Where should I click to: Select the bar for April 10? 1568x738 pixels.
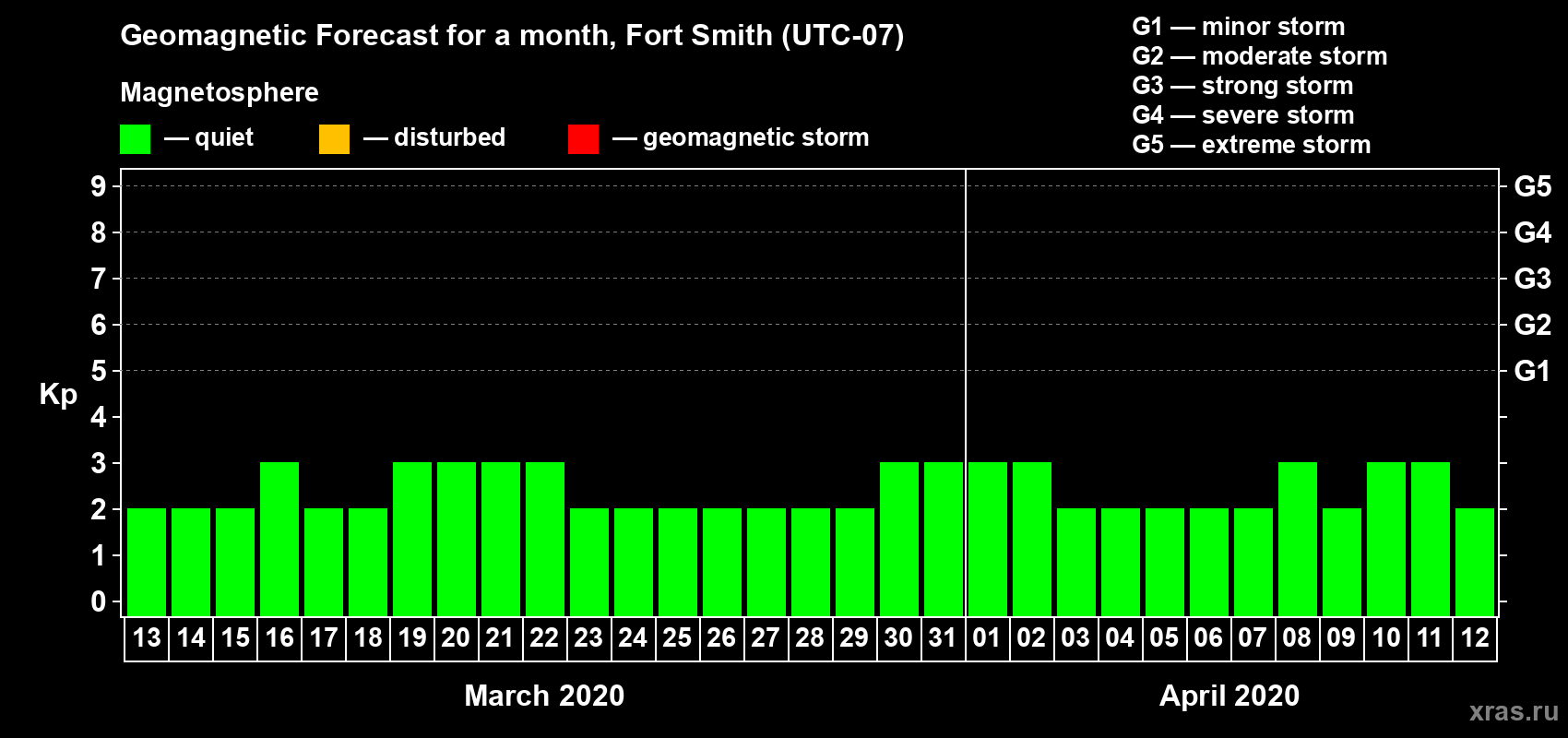coord(1386,540)
